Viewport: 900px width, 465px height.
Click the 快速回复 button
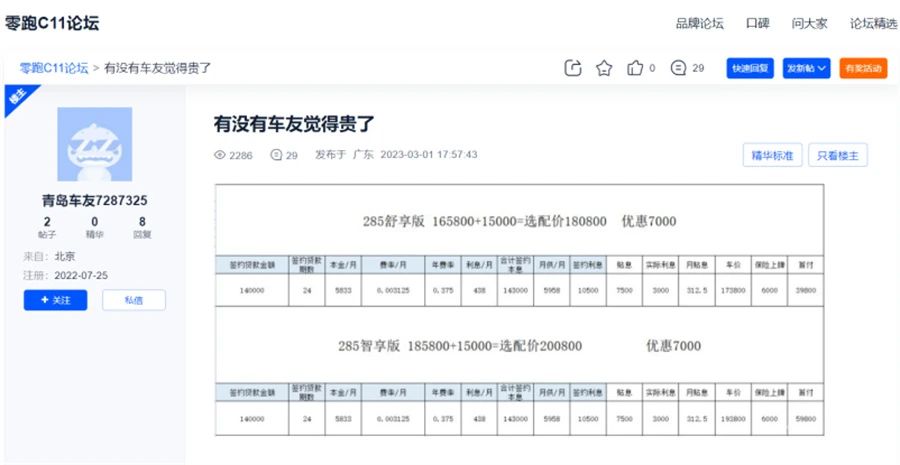click(749, 68)
